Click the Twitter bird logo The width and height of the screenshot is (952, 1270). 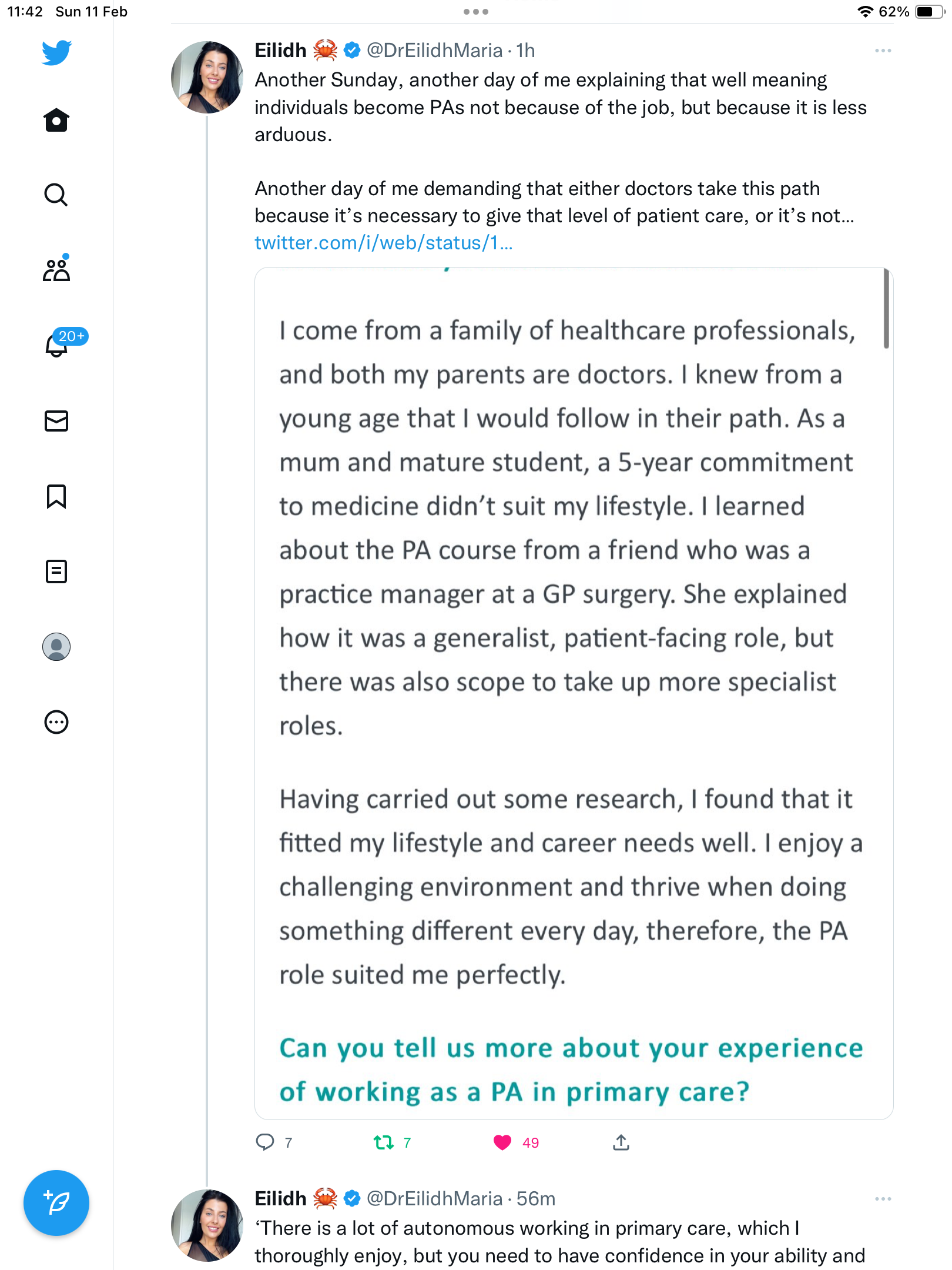coord(56,53)
